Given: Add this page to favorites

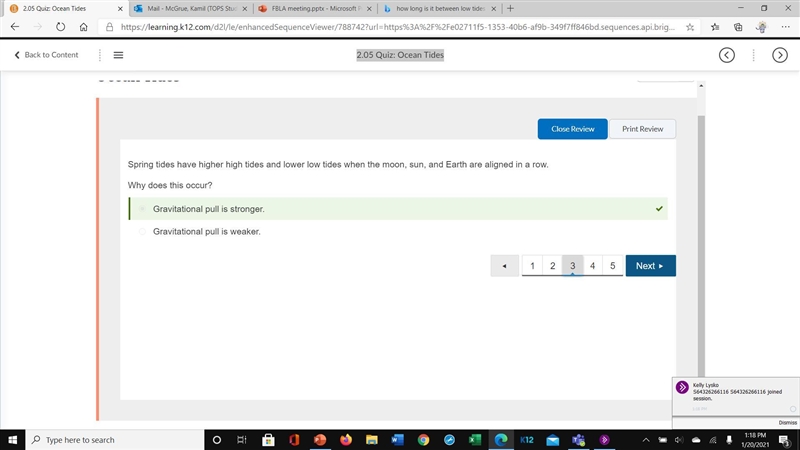Looking at the screenshot, I should coord(690,27).
